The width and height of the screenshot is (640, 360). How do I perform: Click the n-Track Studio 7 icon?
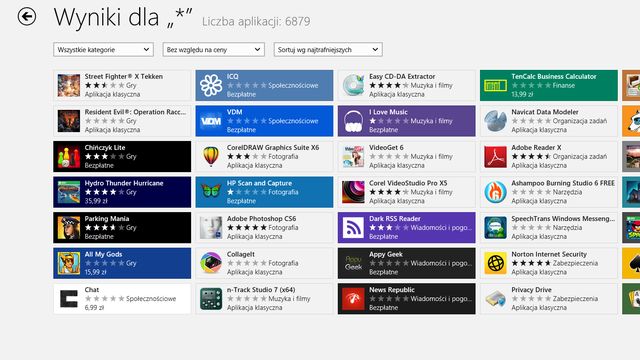[x=211, y=298]
